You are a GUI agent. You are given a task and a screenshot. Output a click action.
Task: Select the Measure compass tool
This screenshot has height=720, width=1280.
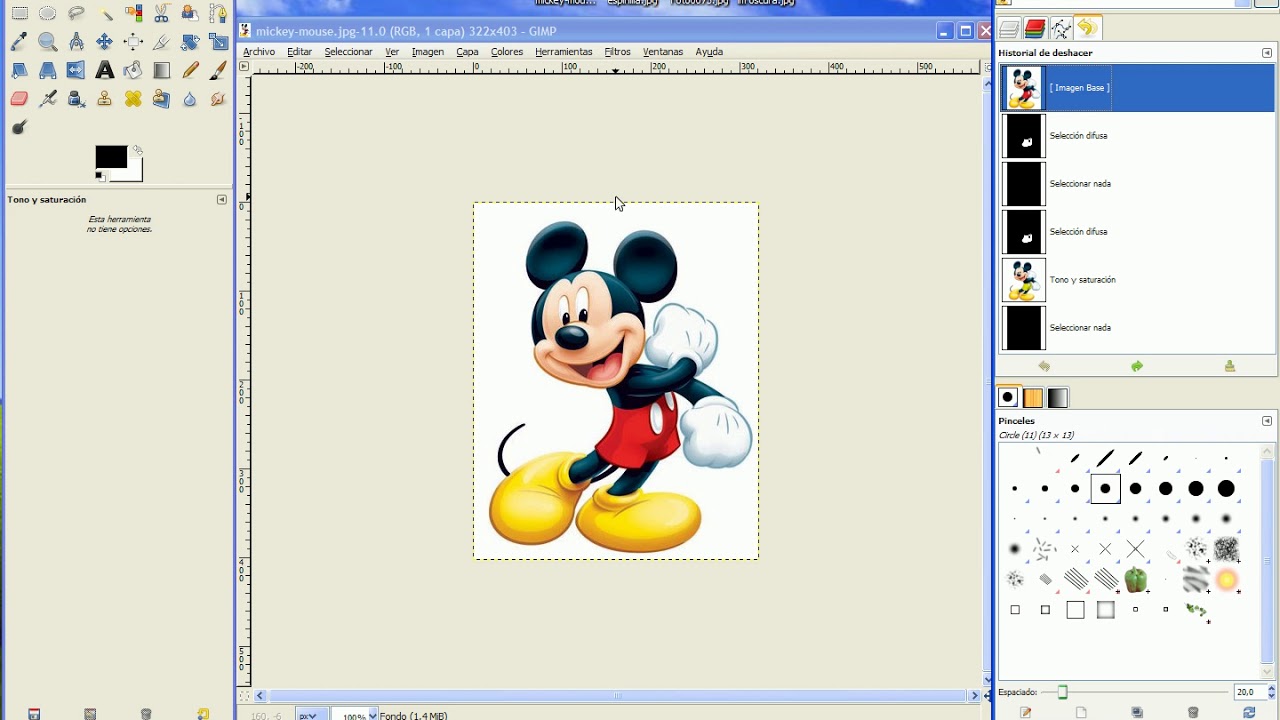pyautogui.click(x=76, y=42)
